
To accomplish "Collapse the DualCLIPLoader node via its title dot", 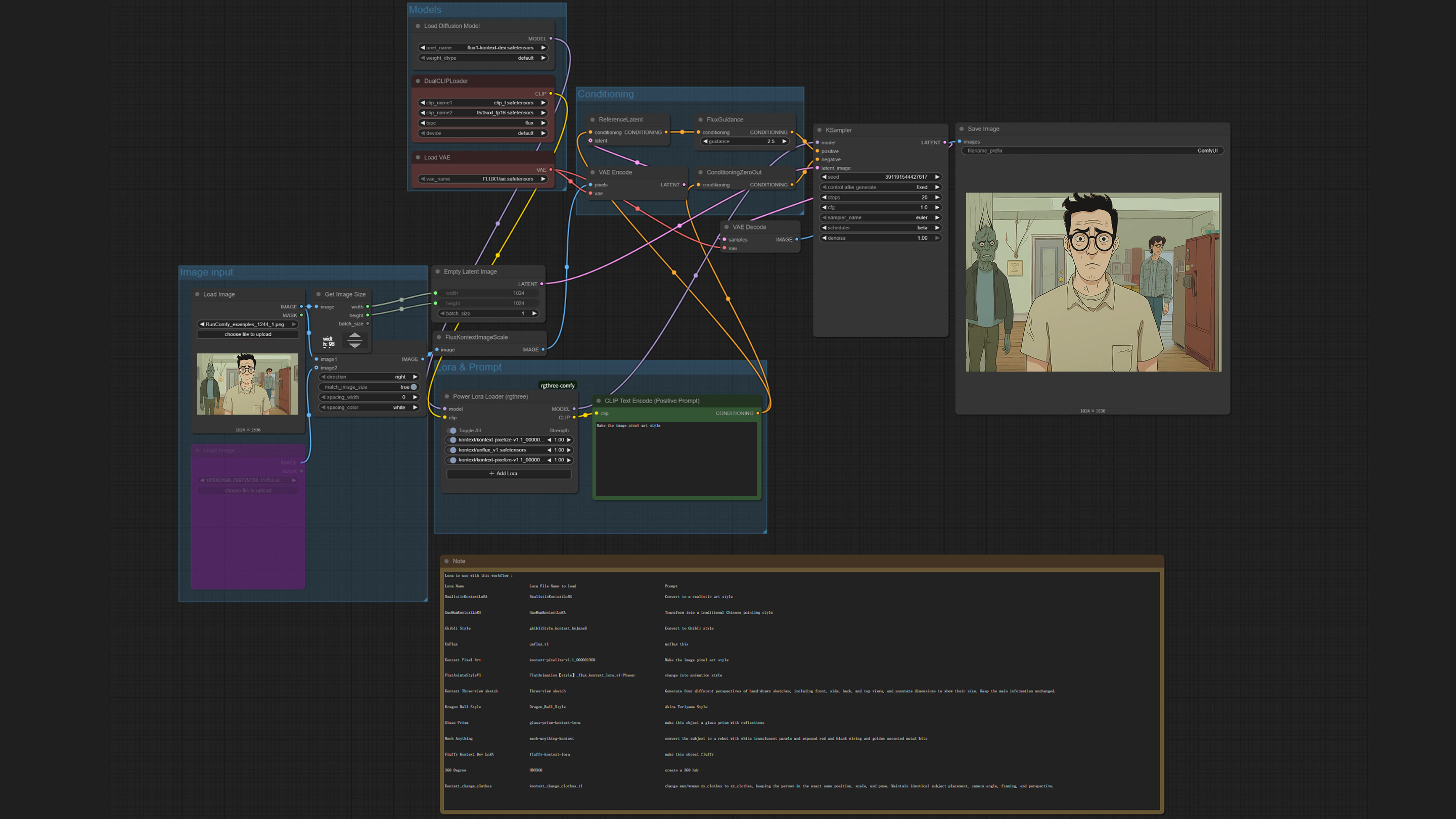I will click(418, 81).
